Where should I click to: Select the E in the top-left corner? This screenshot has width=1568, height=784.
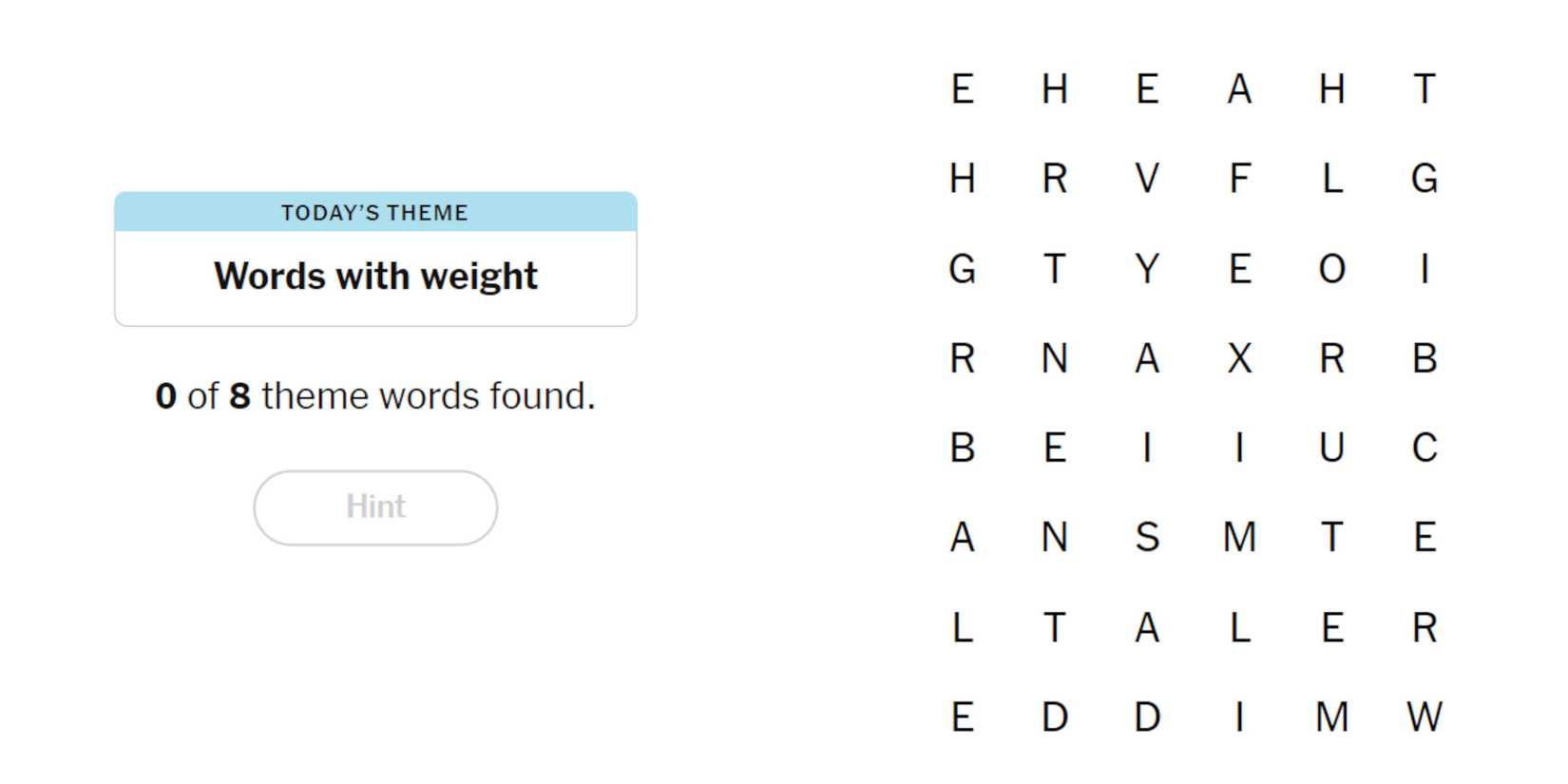pos(962,89)
